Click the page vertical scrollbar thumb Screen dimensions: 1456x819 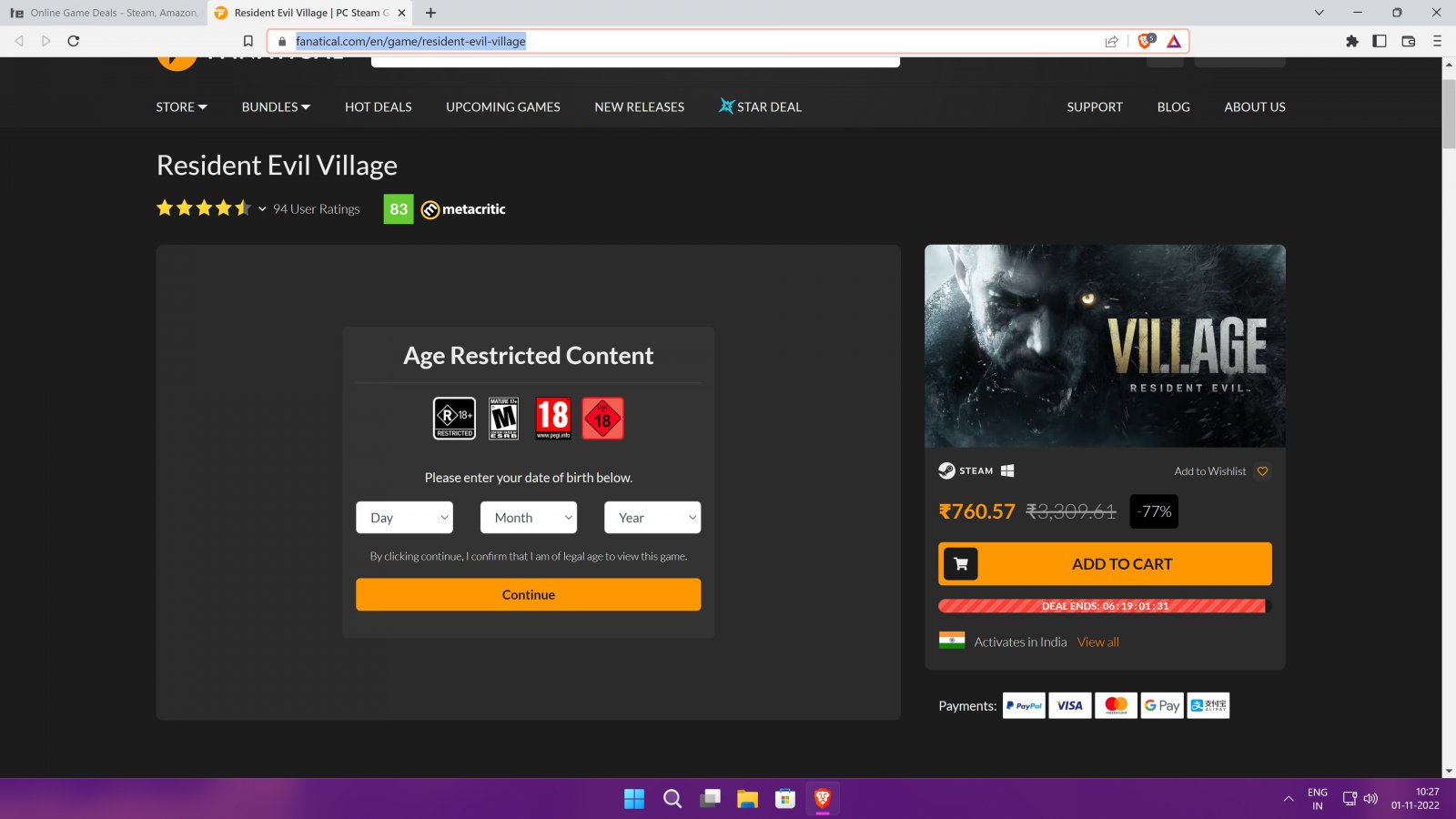click(1449, 114)
